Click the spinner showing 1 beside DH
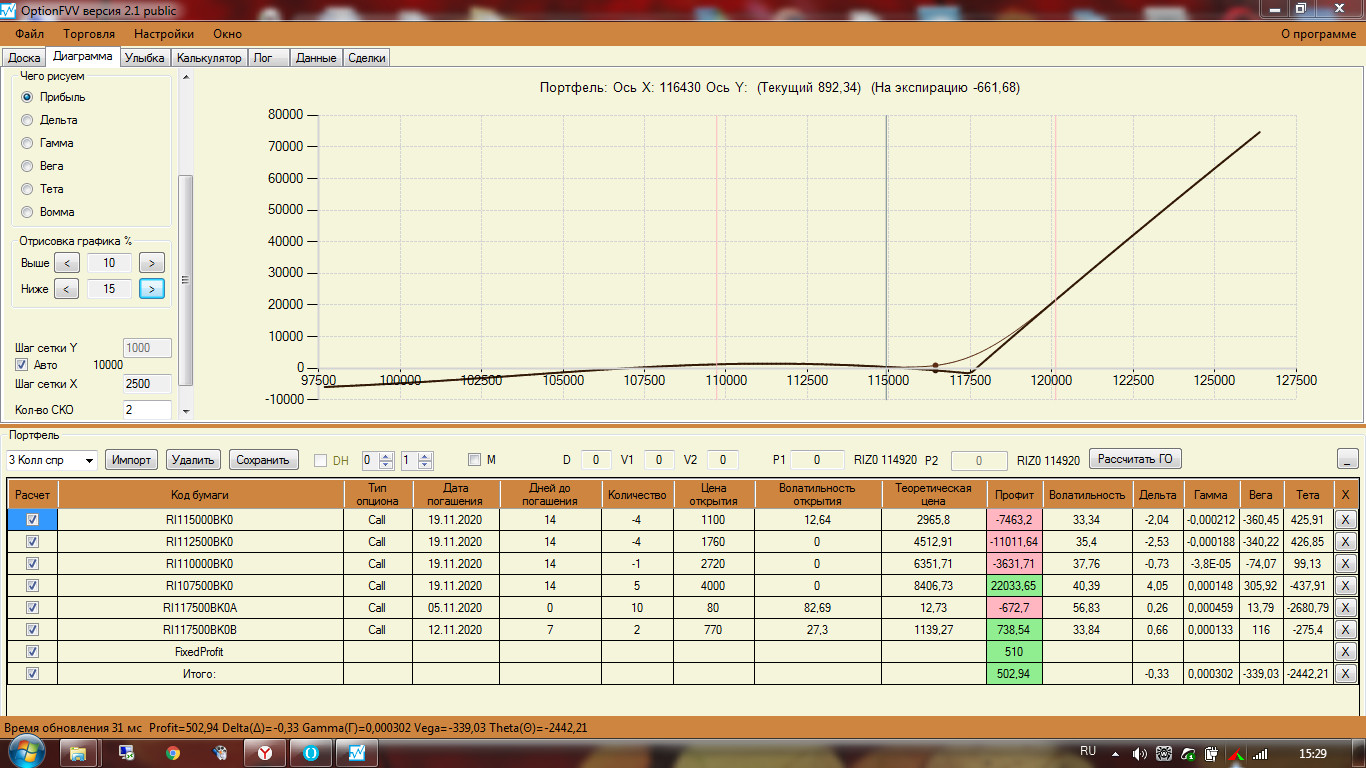The image size is (1366, 768). click(x=417, y=460)
